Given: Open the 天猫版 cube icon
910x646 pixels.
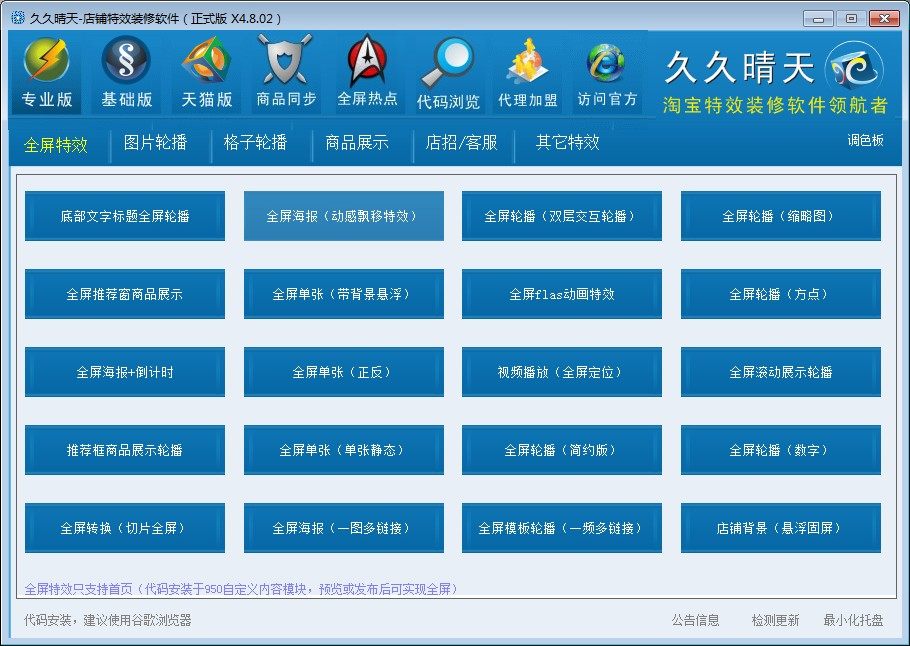Looking at the screenshot, I should [x=206, y=62].
